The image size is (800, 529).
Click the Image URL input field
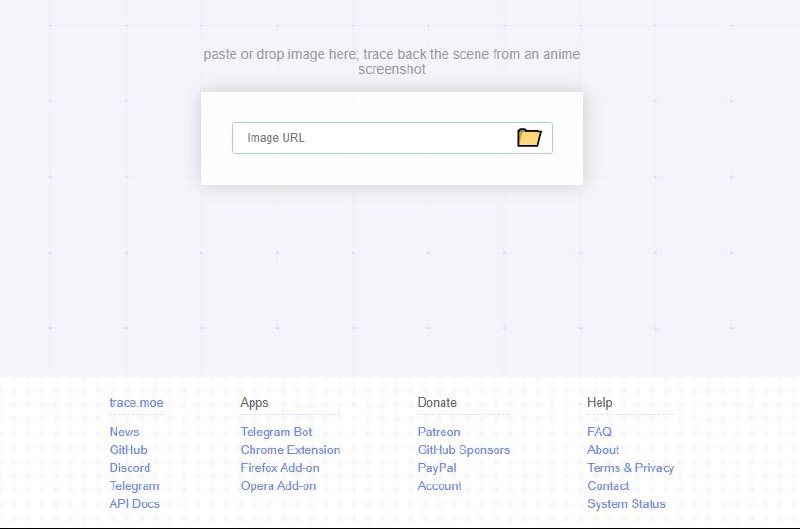372,138
